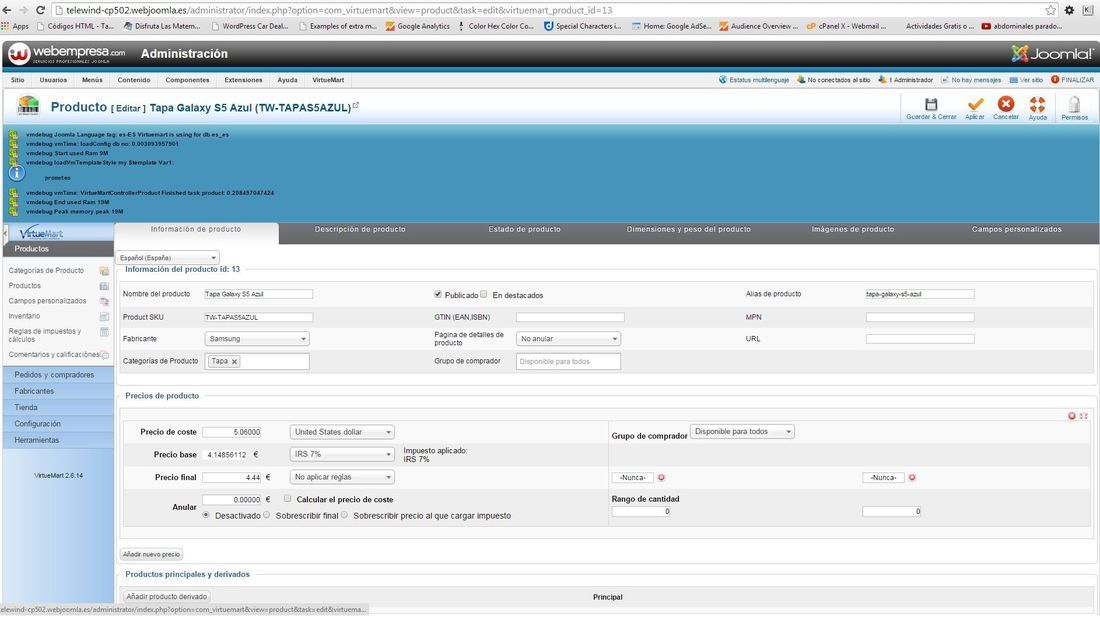1100x630 pixels.
Task: Click the blue information icon
Action: click(x=17, y=173)
